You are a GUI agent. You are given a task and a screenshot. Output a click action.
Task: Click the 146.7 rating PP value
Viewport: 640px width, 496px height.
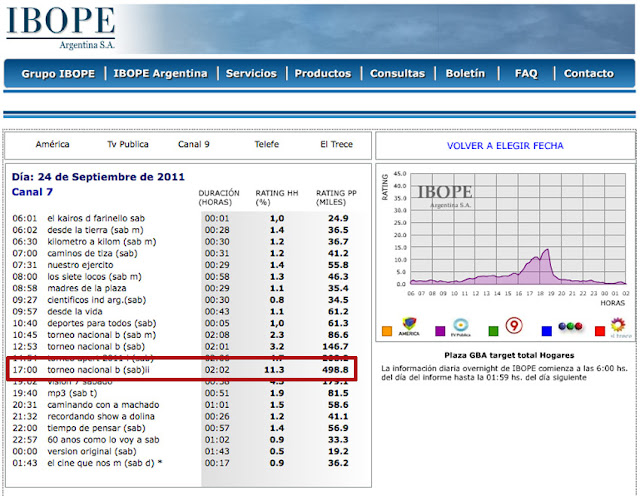pyautogui.click(x=335, y=347)
